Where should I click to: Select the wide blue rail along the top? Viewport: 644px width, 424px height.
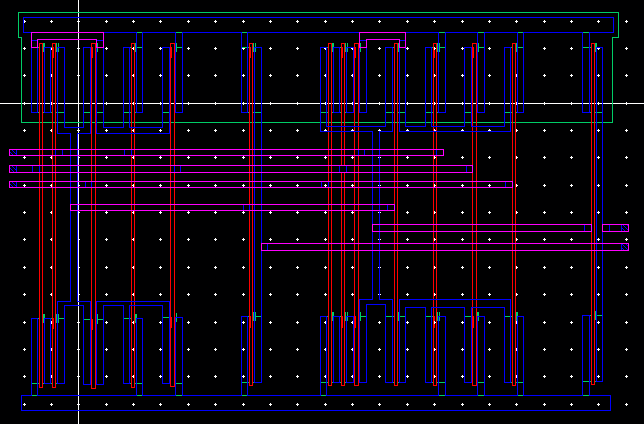coord(318,25)
